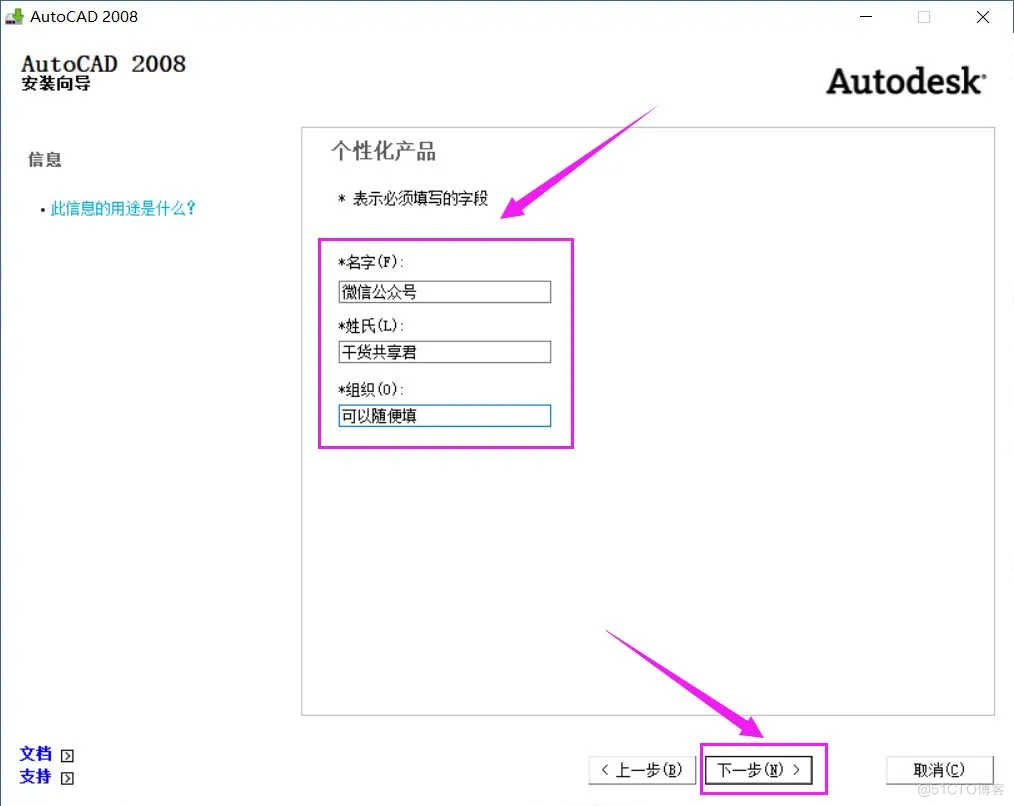The height and width of the screenshot is (806, 1014).
Task: Click the '个性化产品' heading text
Action: point(383,151)
